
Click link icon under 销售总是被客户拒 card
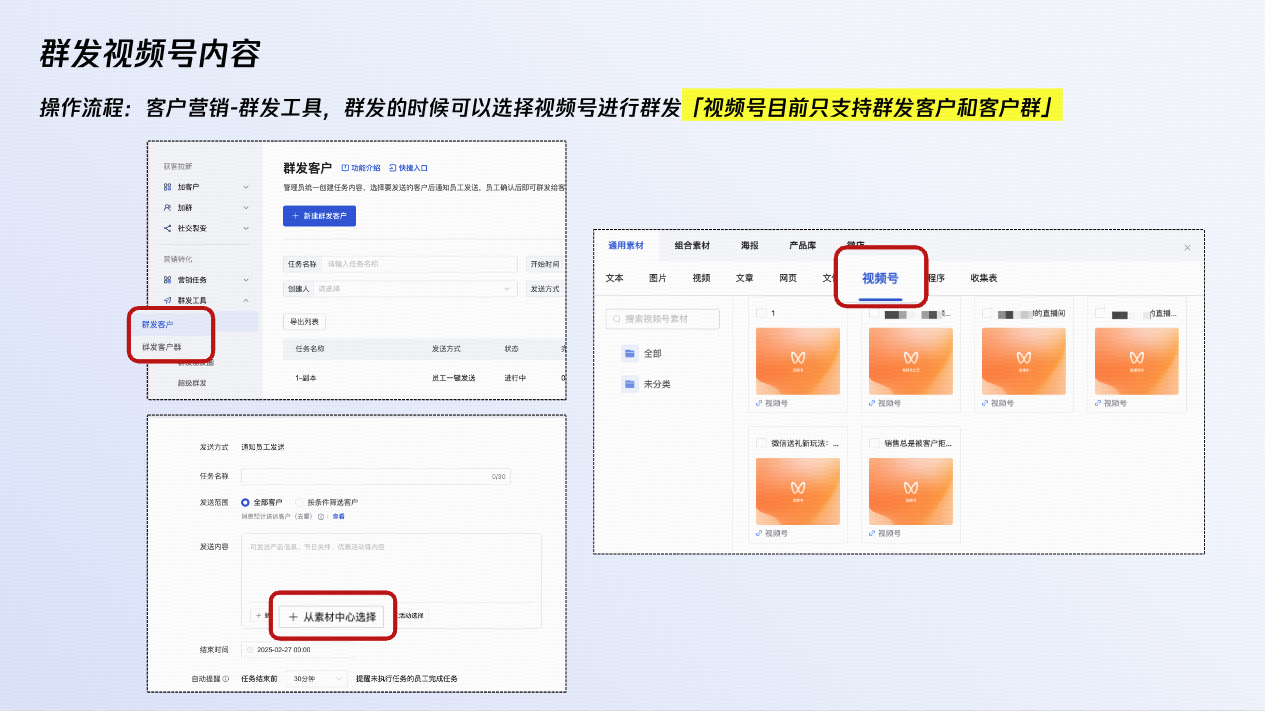click(x=872, y=533)
